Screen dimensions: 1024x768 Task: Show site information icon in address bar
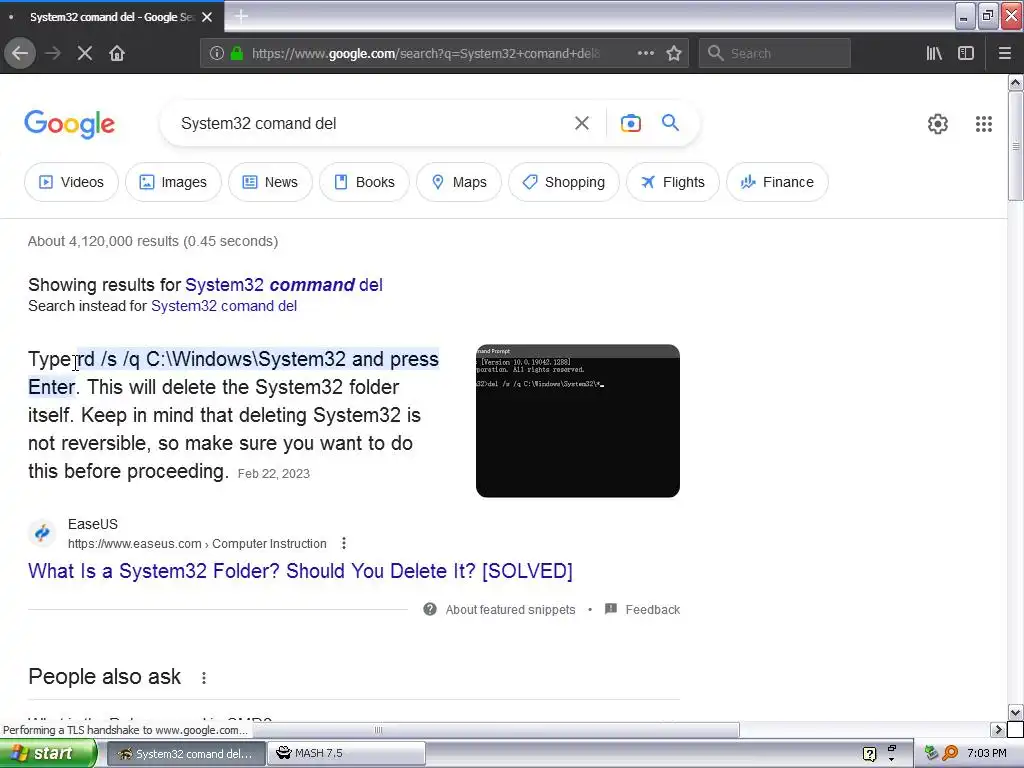click(217, 54)
